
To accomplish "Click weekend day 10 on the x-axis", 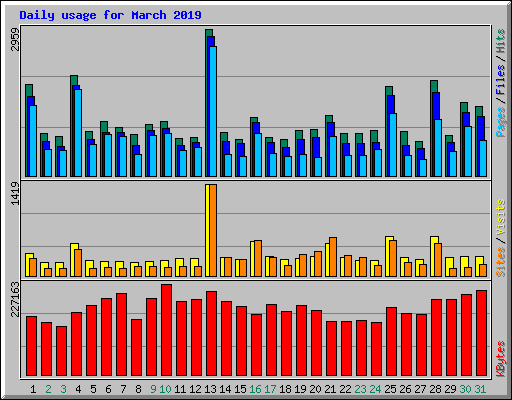I will click(165, 389).
